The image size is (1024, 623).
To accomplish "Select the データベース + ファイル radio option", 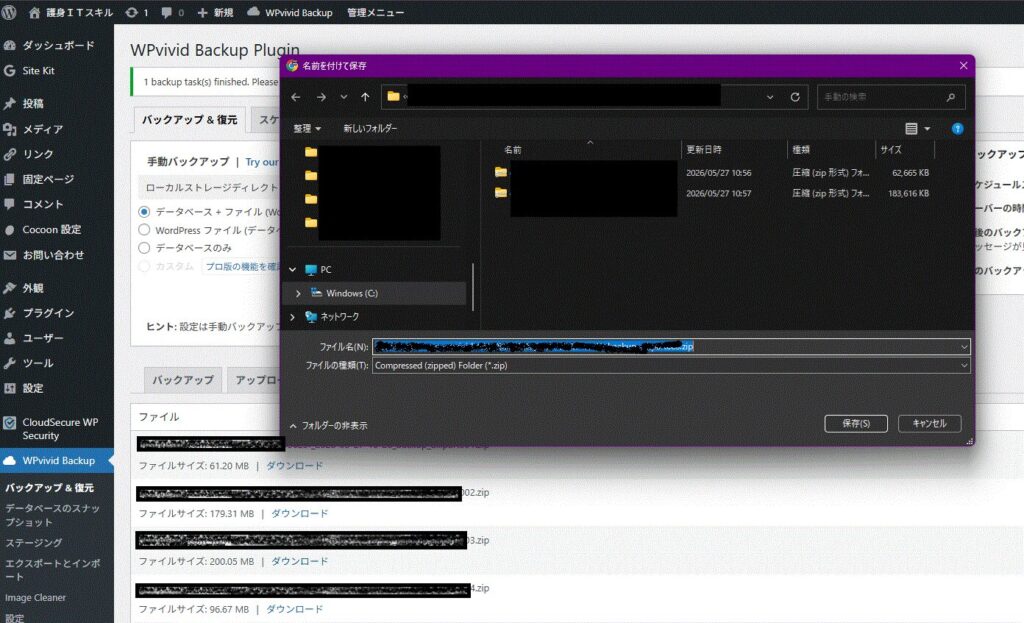I will pyautogui.click(x=144, y=212).
